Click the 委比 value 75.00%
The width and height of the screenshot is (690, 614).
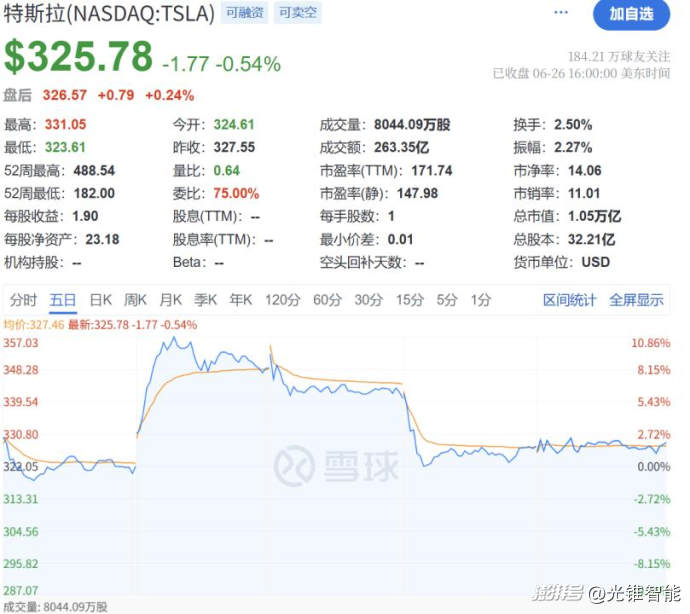tap(236, 193)
